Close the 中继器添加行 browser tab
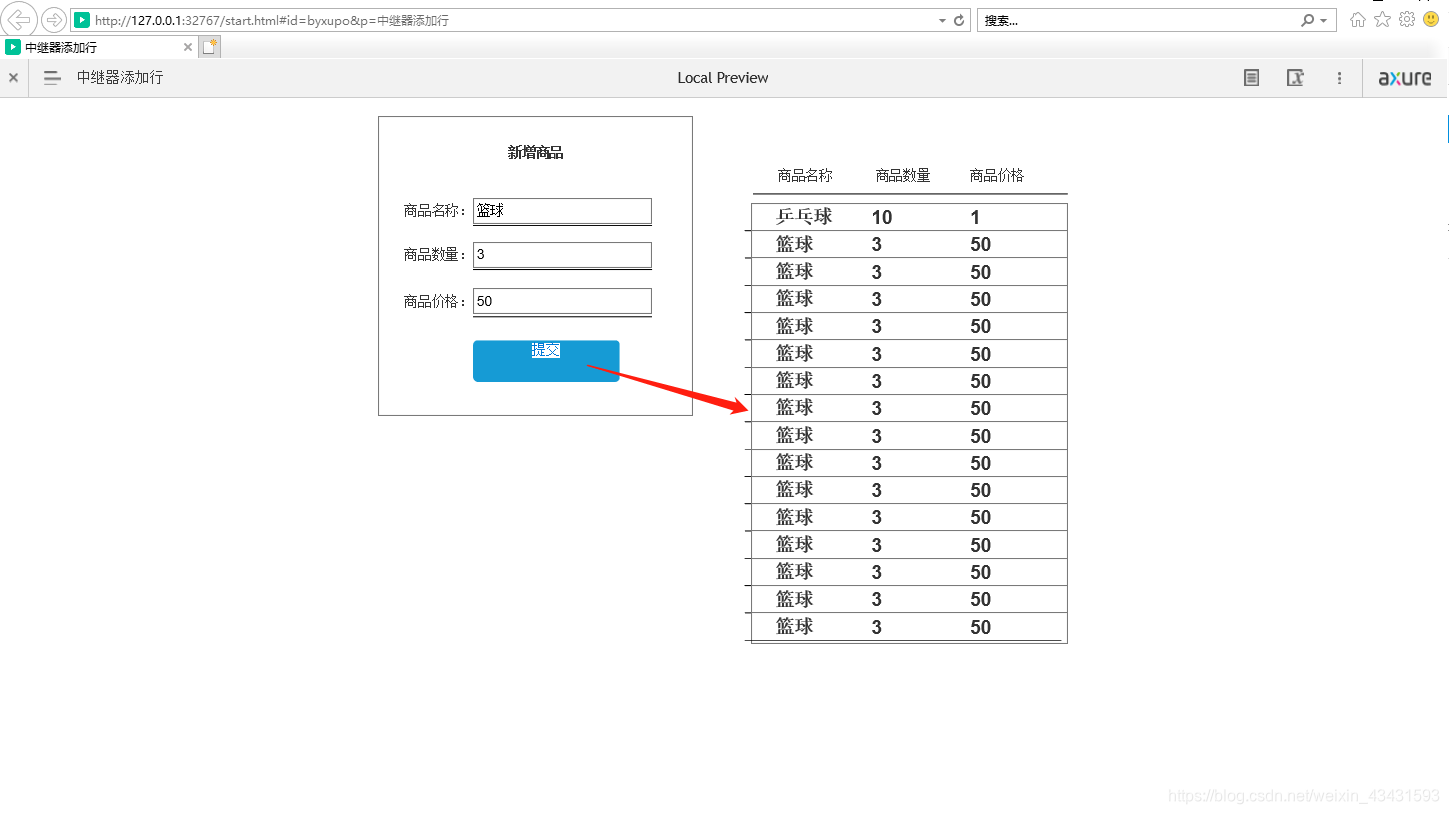Image resolution: width=1449 pixels, height=814 pixels. pos(187,47)
